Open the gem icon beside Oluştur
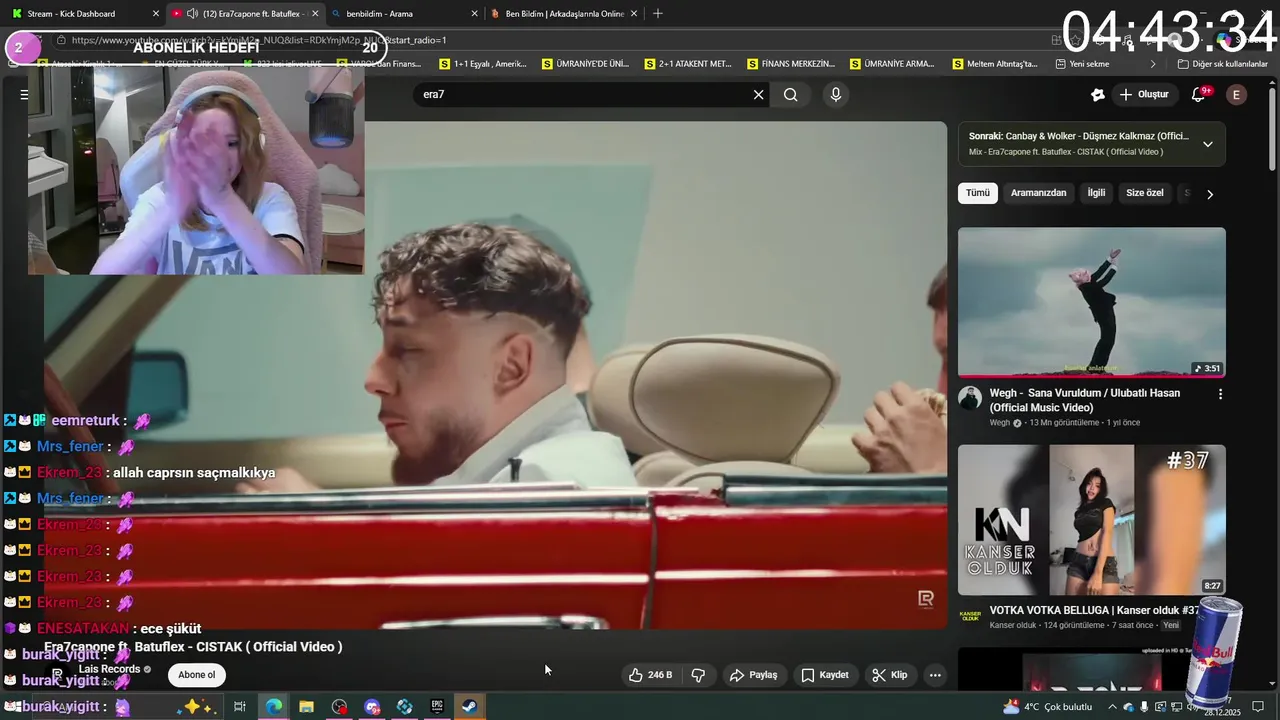 click(1097, 94)
